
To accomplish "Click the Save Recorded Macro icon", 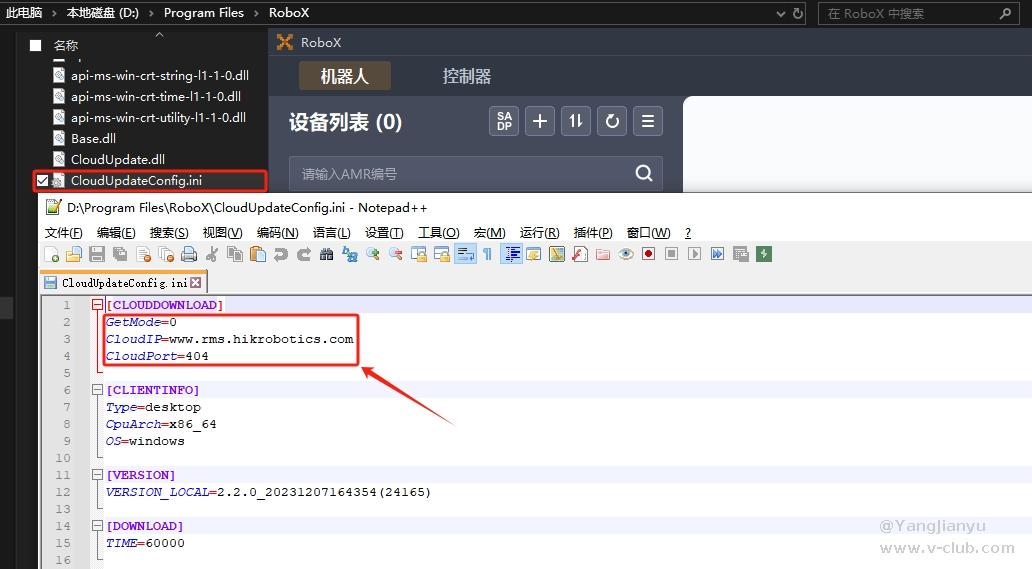I will 740,254.
